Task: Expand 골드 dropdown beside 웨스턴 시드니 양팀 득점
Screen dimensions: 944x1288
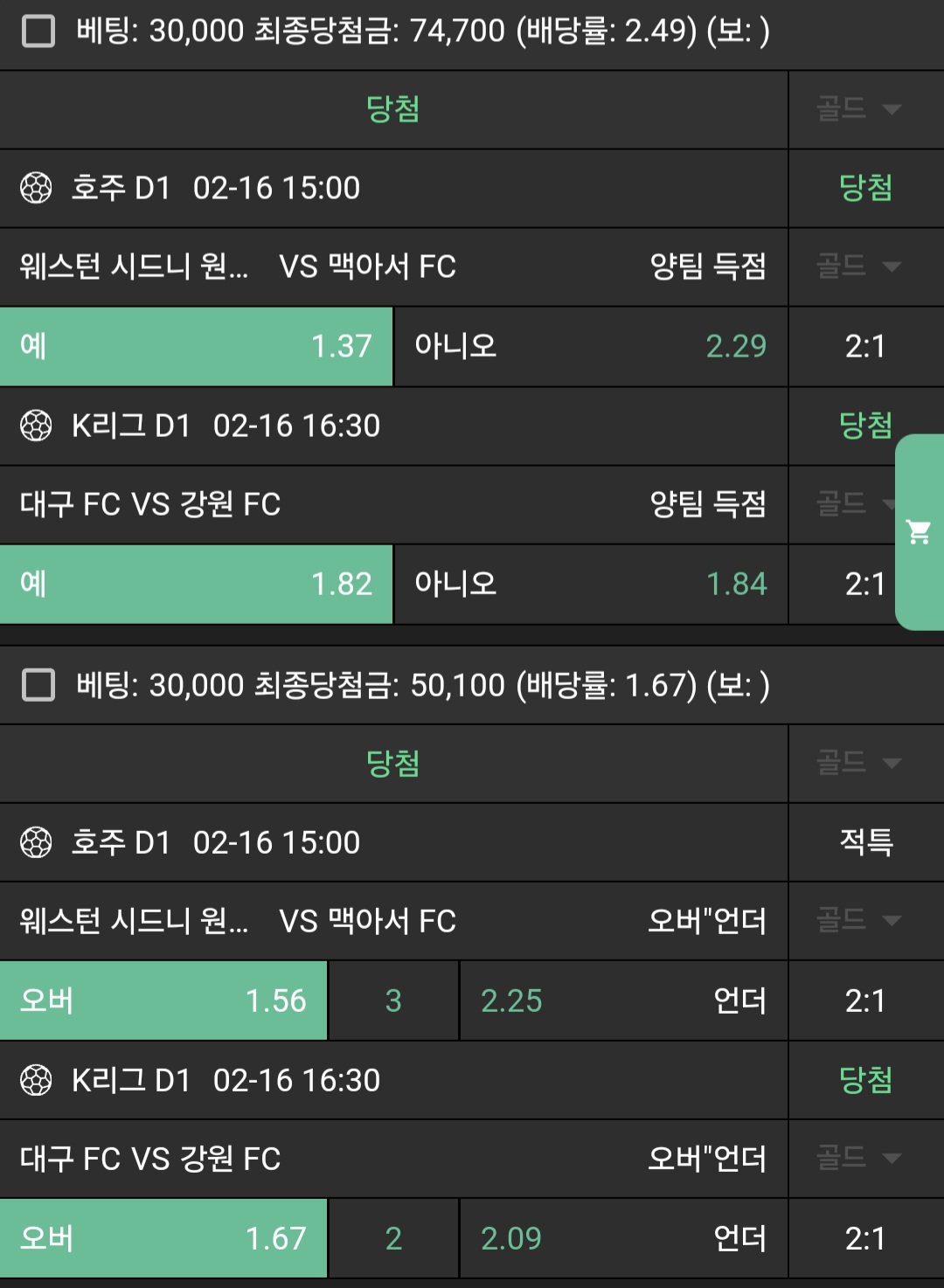Action: click(x=858, y=266)
